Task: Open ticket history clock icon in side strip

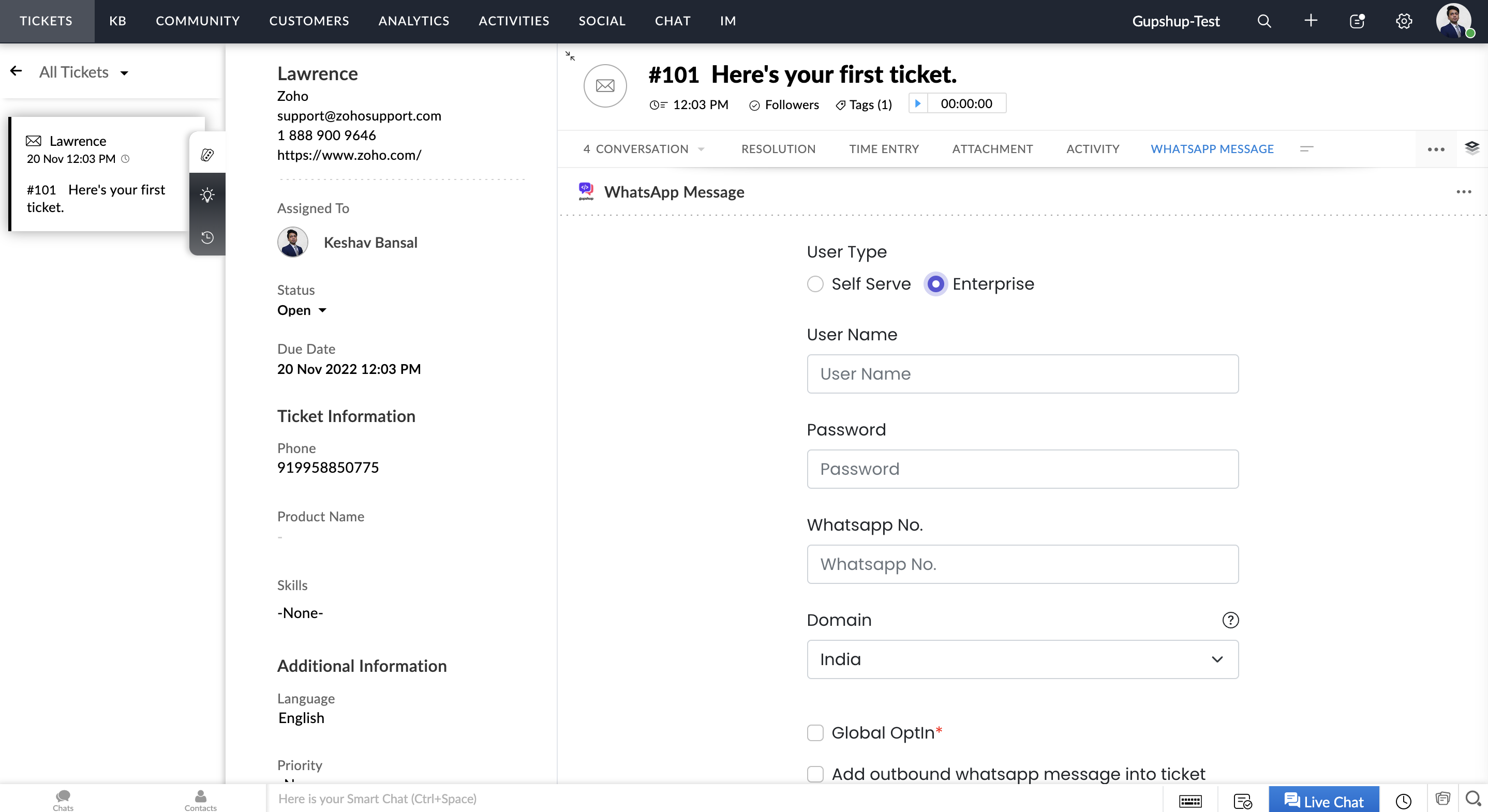Action: point(207,237)
